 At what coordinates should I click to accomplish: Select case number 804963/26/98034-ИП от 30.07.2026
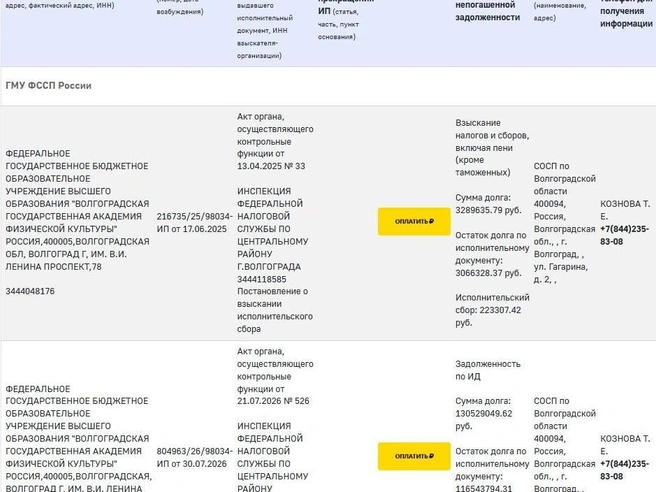(195, 457)
